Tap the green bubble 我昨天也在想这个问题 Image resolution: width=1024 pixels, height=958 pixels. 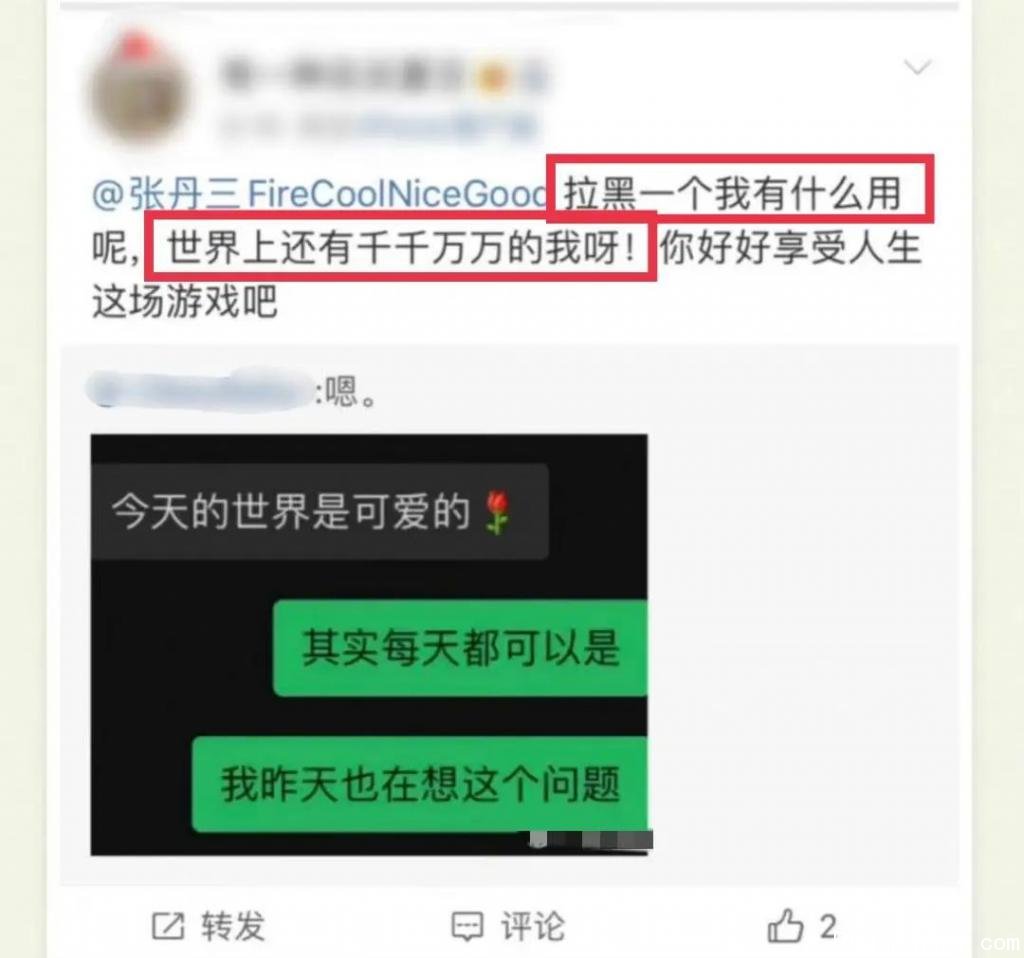tap(420, 784)
